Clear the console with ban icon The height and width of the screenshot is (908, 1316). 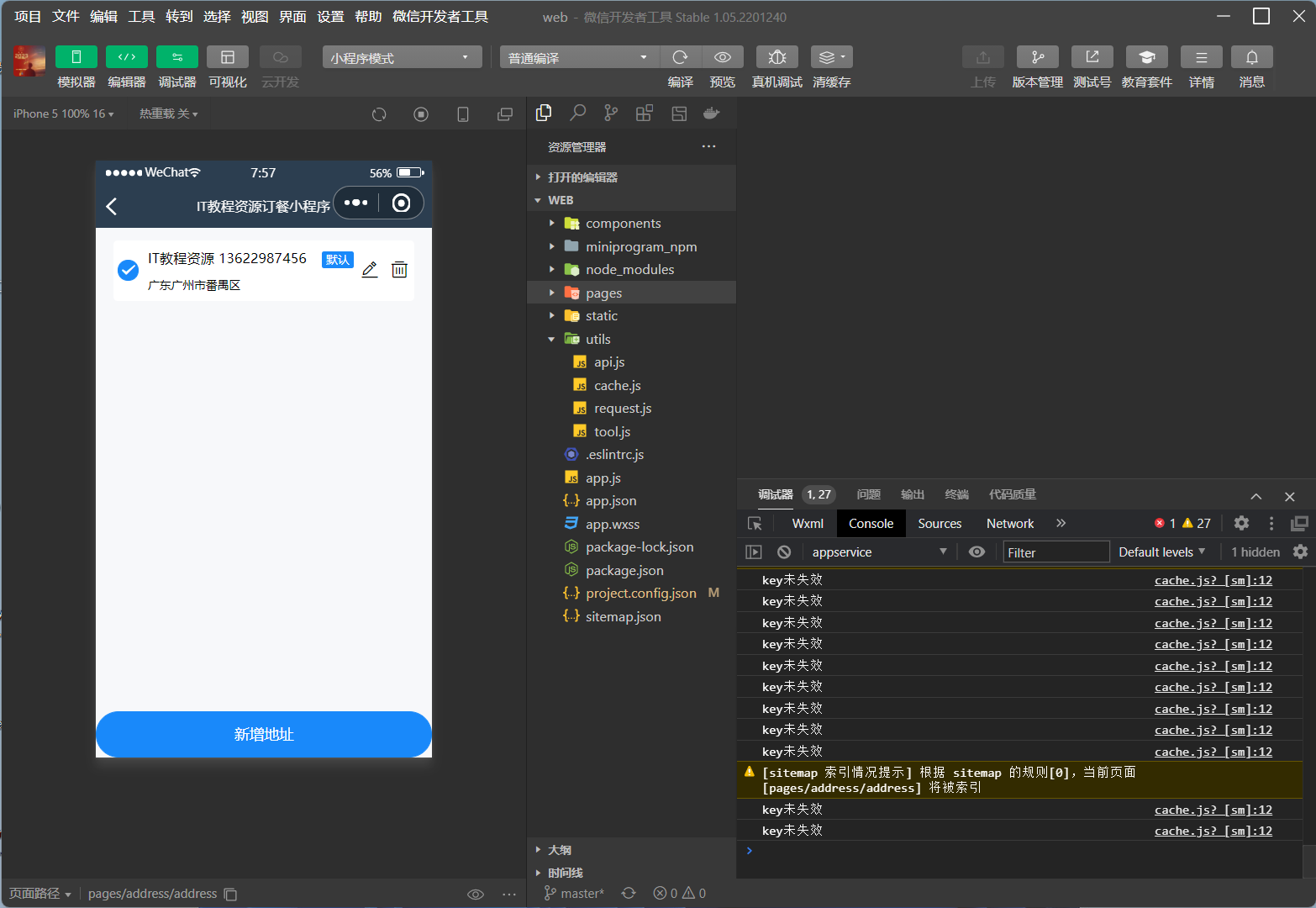pyautogui.click(x=784, y=552)
